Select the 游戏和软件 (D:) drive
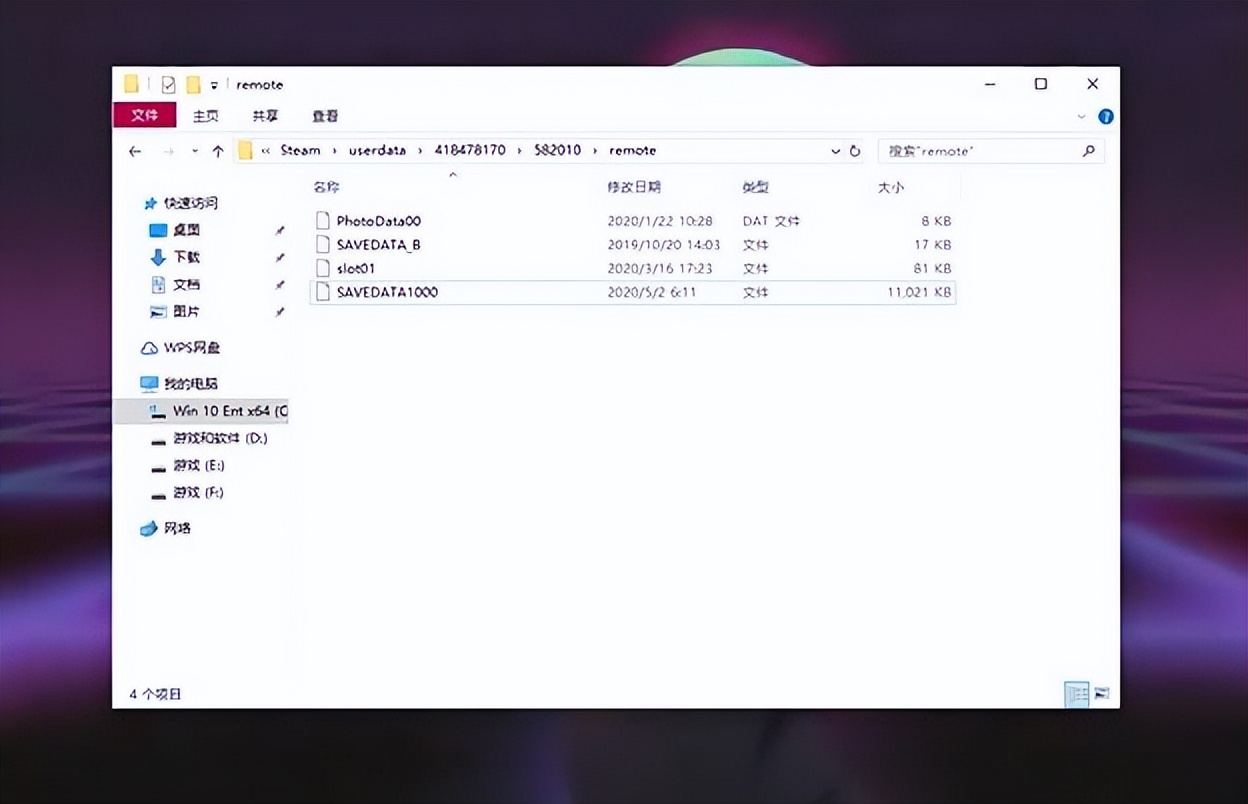This screenshot has width=1248, height=804. click(219, 438)
